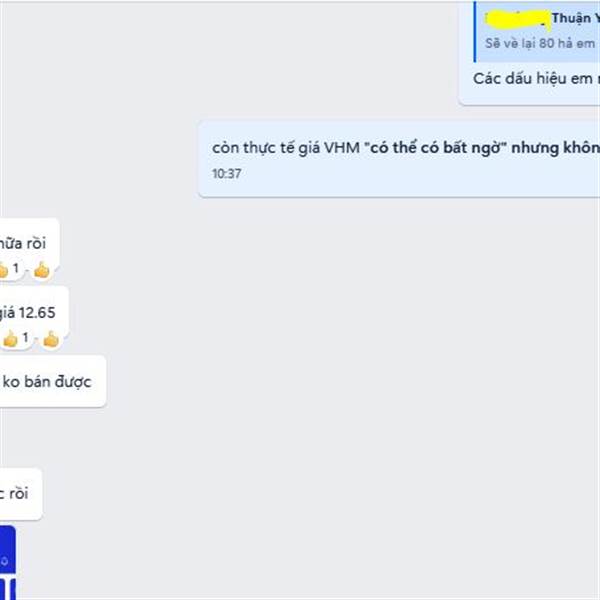600x600 pixels.
Task: Jump to quoted message "Sẽ về lại 80 hả em"
Action: pos(540,43)
